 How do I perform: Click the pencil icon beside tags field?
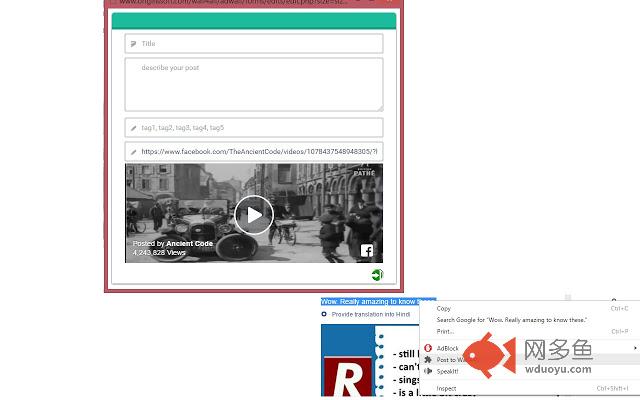click(x=133, y=128)
